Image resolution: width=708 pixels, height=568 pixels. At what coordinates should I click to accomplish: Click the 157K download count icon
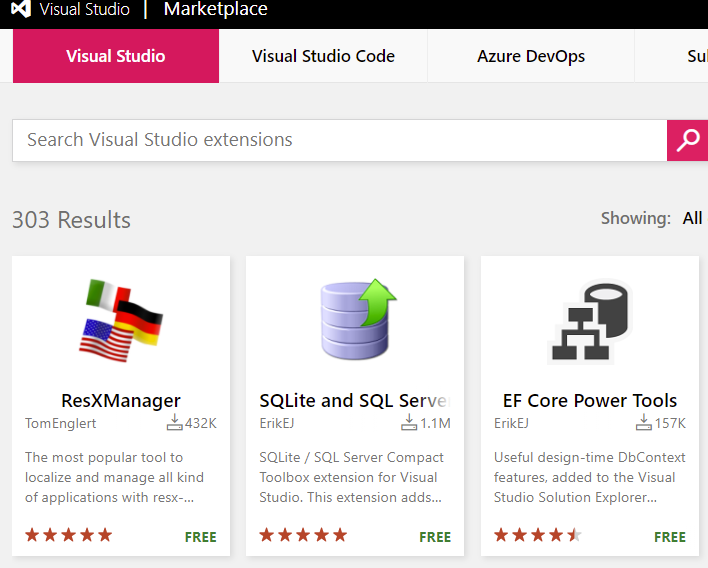click(643, 423)
